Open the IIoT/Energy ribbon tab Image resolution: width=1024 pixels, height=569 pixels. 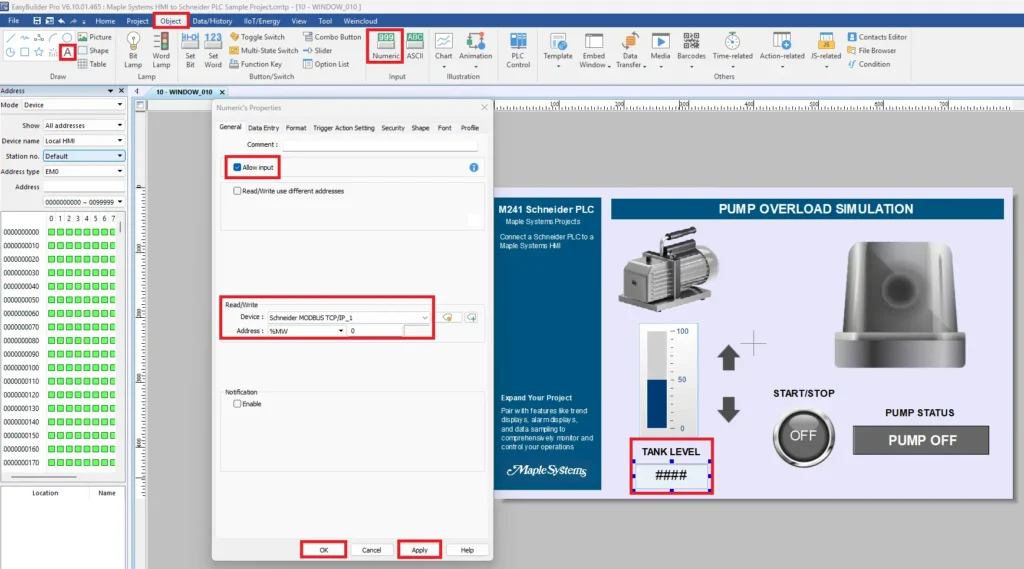[262, 21]
